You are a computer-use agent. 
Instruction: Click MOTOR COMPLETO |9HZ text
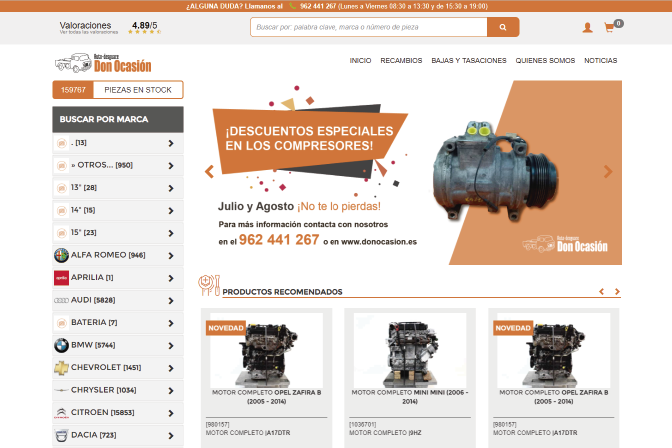(385, 433)
